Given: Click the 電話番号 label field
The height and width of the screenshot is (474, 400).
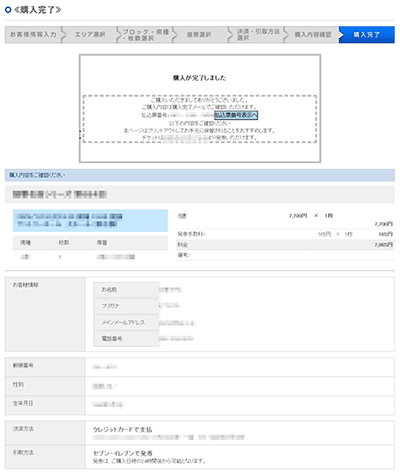Looking at the screenshot, I should click(x=126, y=339).
